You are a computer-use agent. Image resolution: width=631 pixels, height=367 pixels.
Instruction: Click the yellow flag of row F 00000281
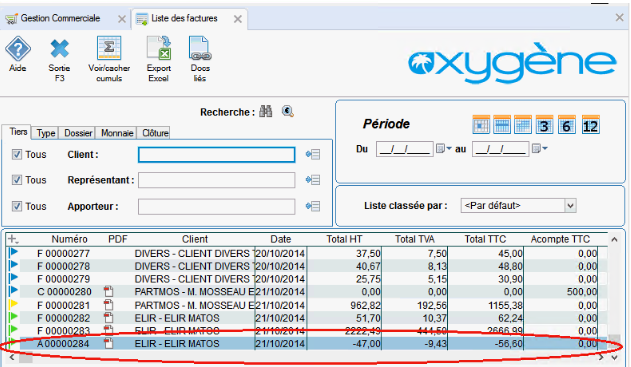[13, 304]
